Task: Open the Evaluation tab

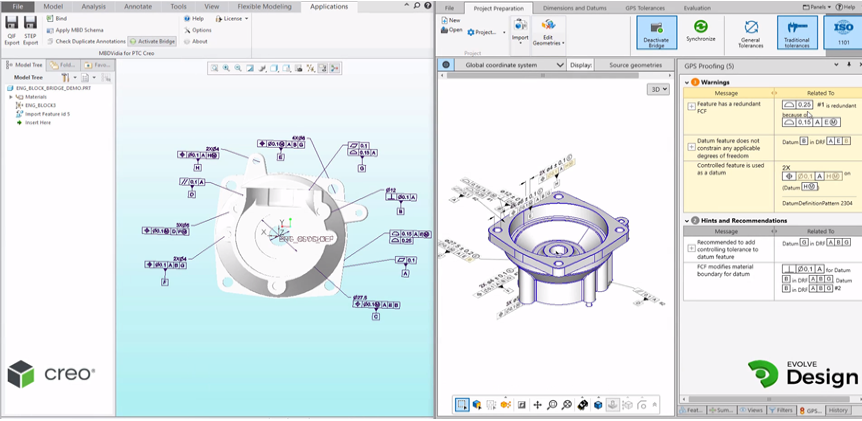Action: point(697,8)
